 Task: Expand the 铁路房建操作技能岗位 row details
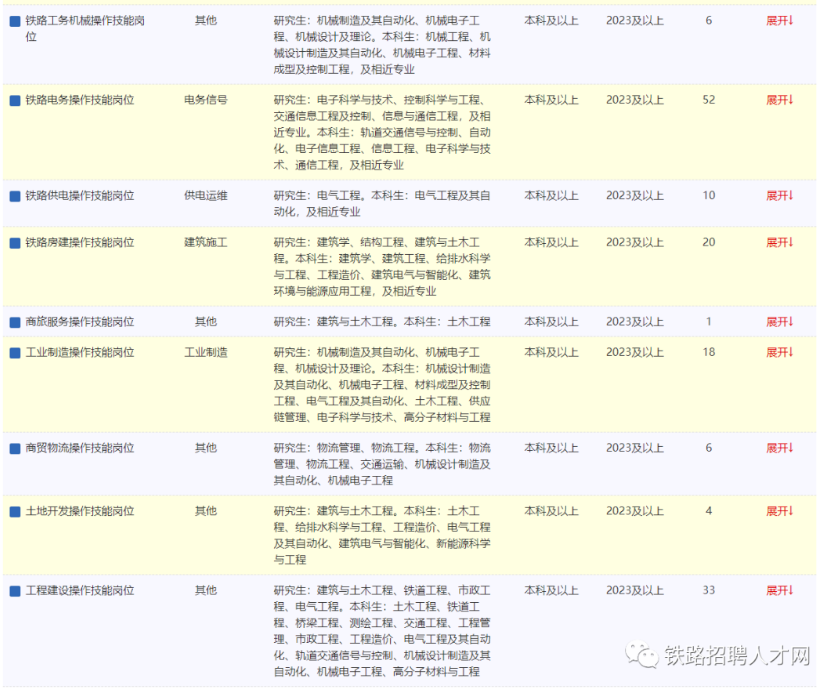pos(779,243)
